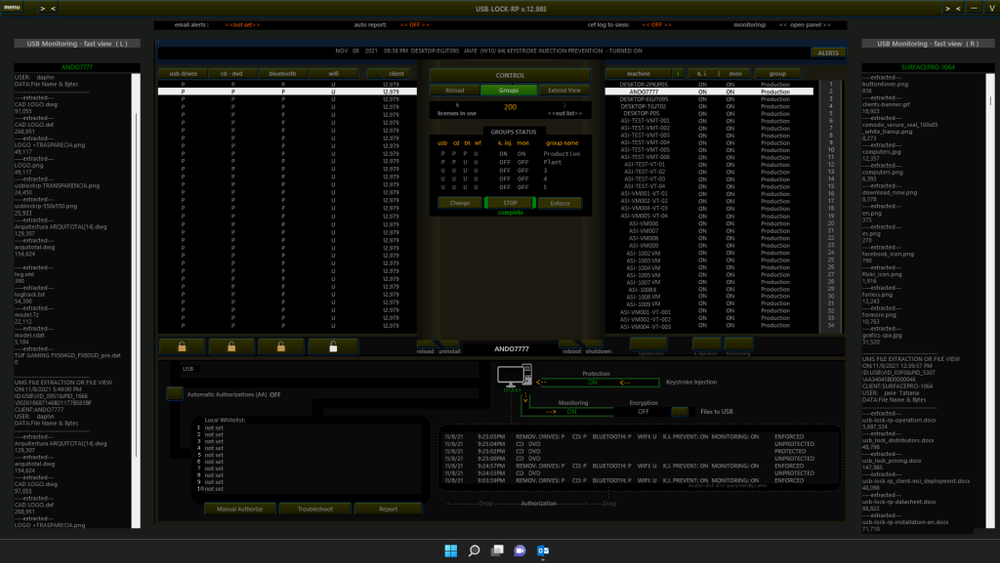Click the Reload button under CONTROL
The image size is (1000, 563).
[x=455, y=91]
